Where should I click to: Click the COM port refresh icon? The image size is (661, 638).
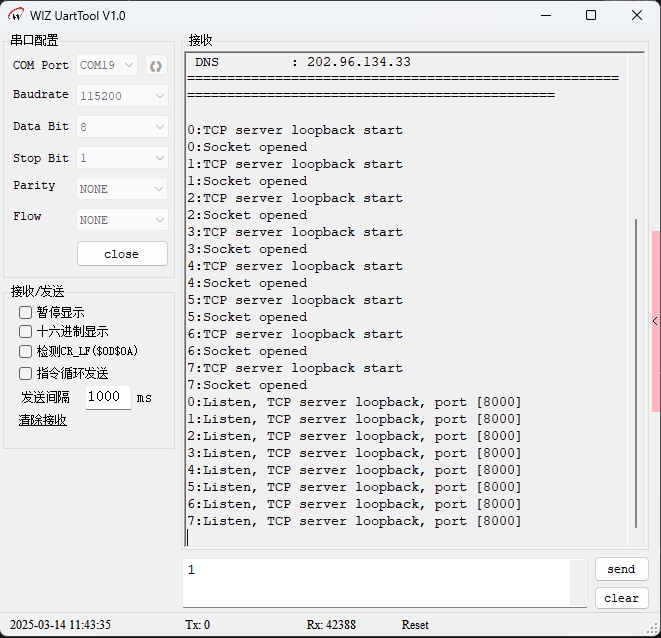155,66
